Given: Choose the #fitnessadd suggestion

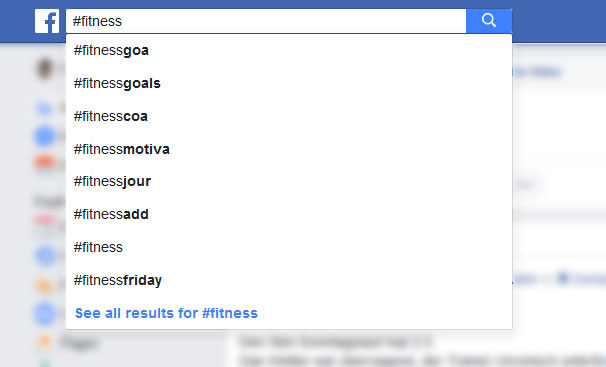Looking at the screenshot, I should 289,214.
